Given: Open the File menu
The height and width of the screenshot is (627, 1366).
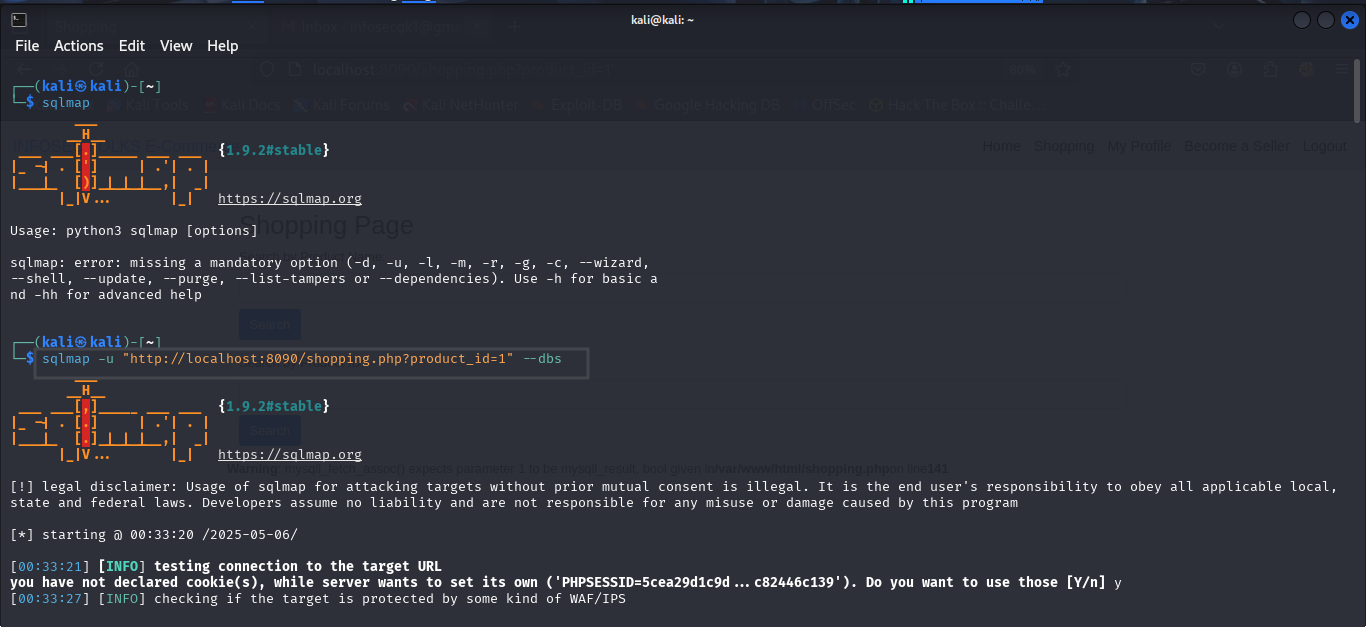Looking at the screenshot, I should click(27, 46).
